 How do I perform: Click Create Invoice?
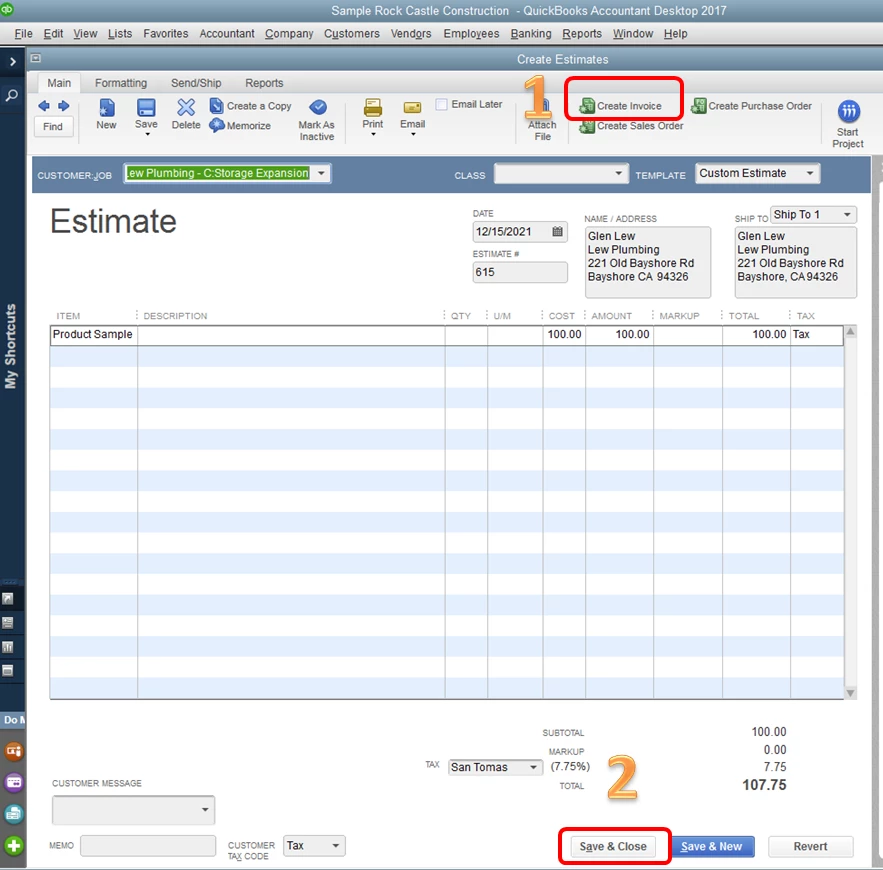click(621, 106)
